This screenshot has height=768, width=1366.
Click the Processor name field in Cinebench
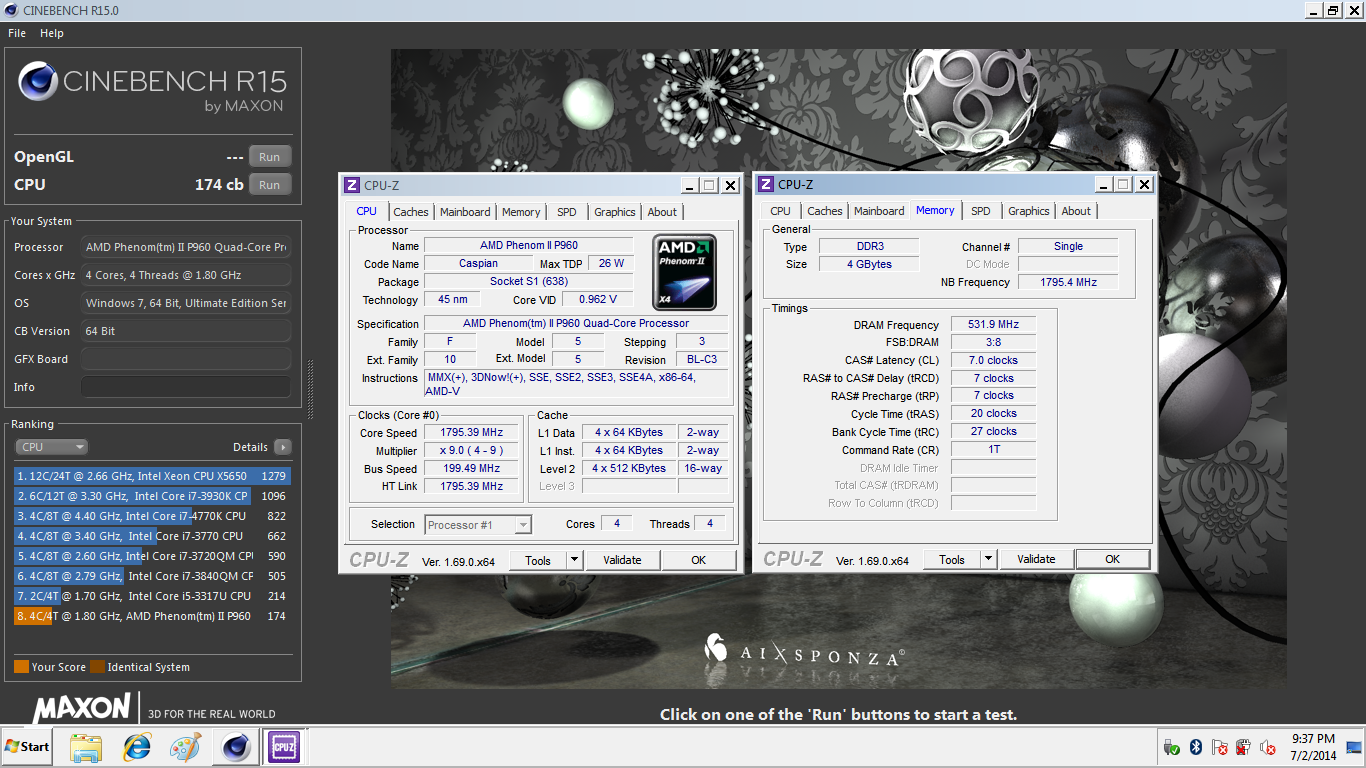[x=186, y=247]
